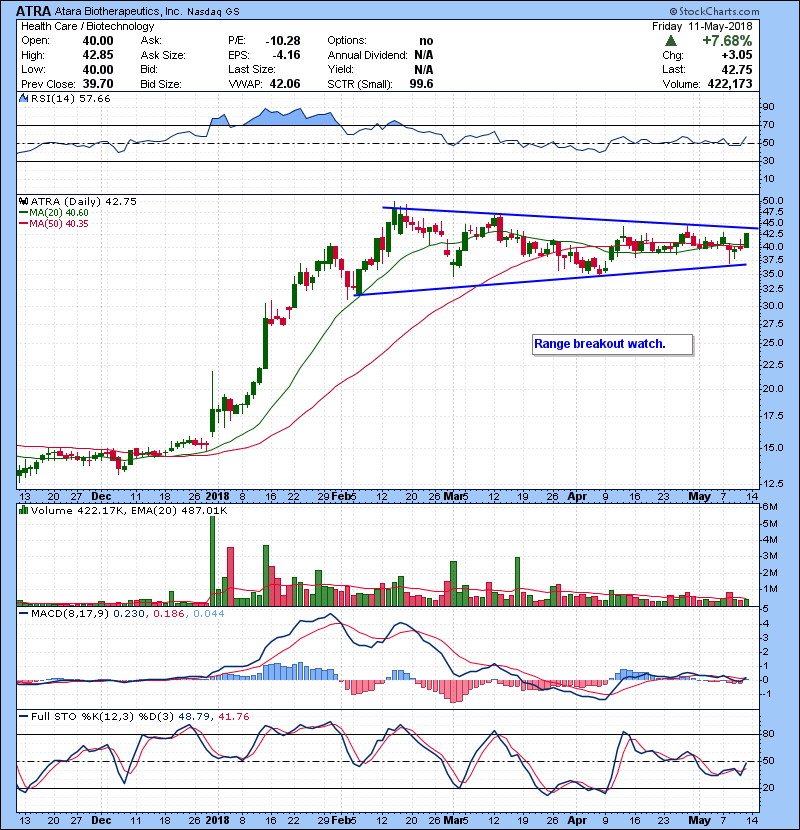Viewport: 800px width, 830px height.
Task: Click the VWAP value 42.06
Action: coord(285,84)
